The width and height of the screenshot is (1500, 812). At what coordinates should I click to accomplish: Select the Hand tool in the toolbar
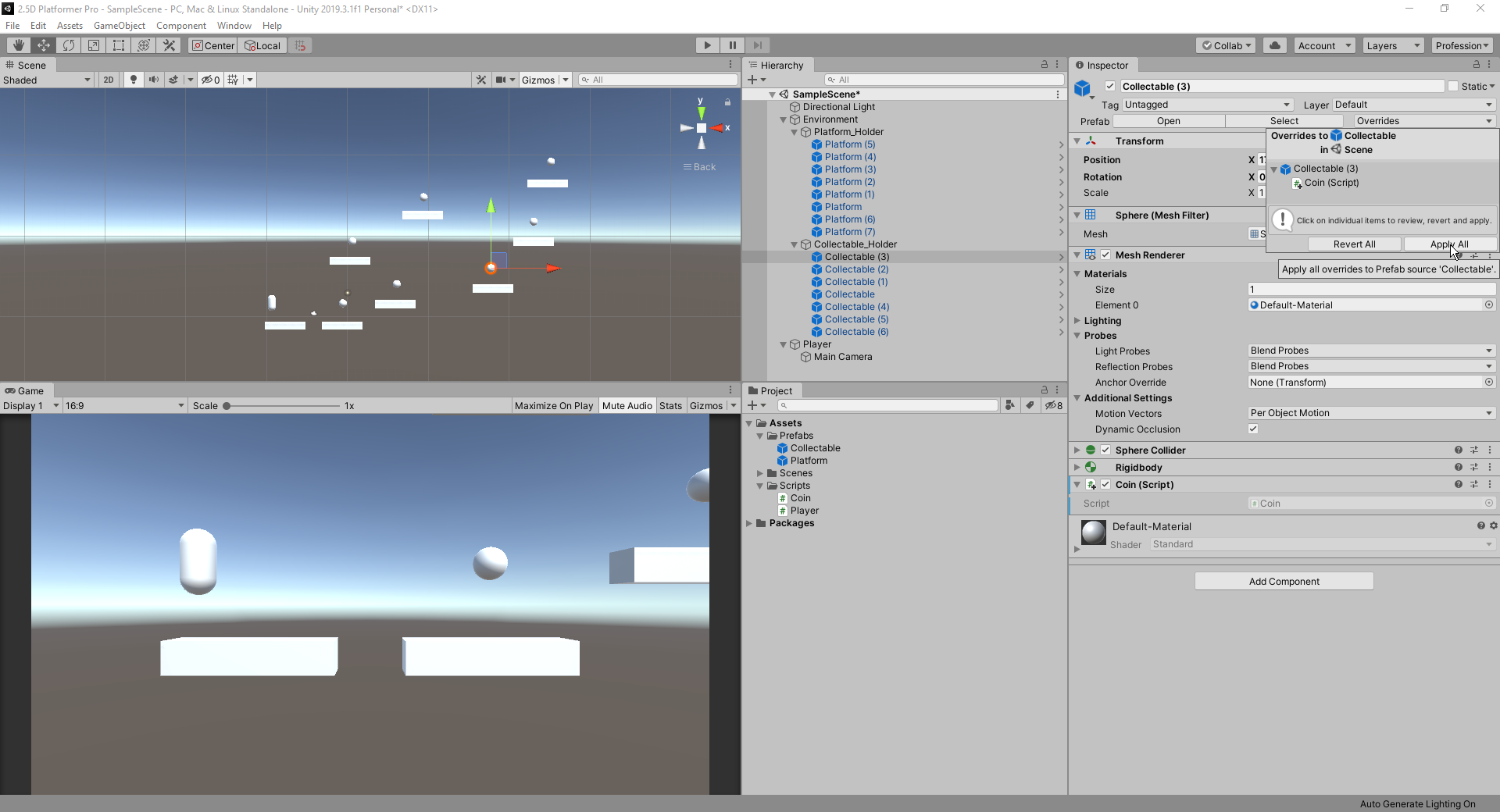point(17,45)
